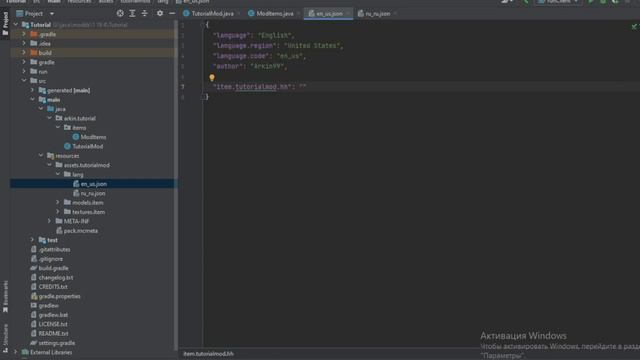Screen dimensions: 640x360
Task: Click the ModItems class icon in tree
Action: pos(76,137)
